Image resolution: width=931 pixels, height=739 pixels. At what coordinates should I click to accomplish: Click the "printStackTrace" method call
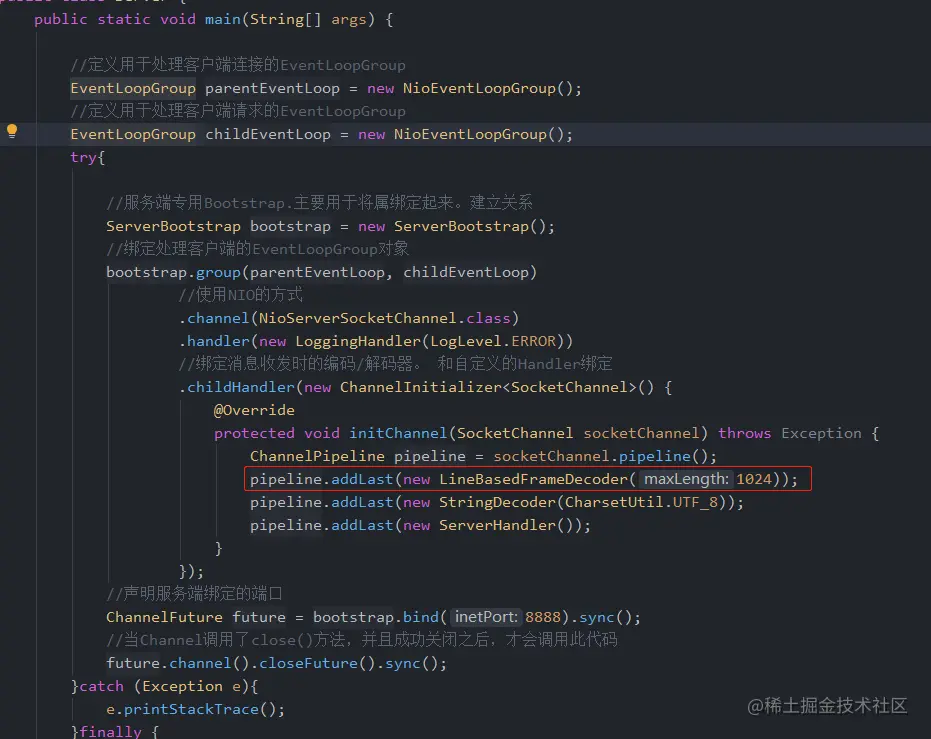[x=191, y=710]
